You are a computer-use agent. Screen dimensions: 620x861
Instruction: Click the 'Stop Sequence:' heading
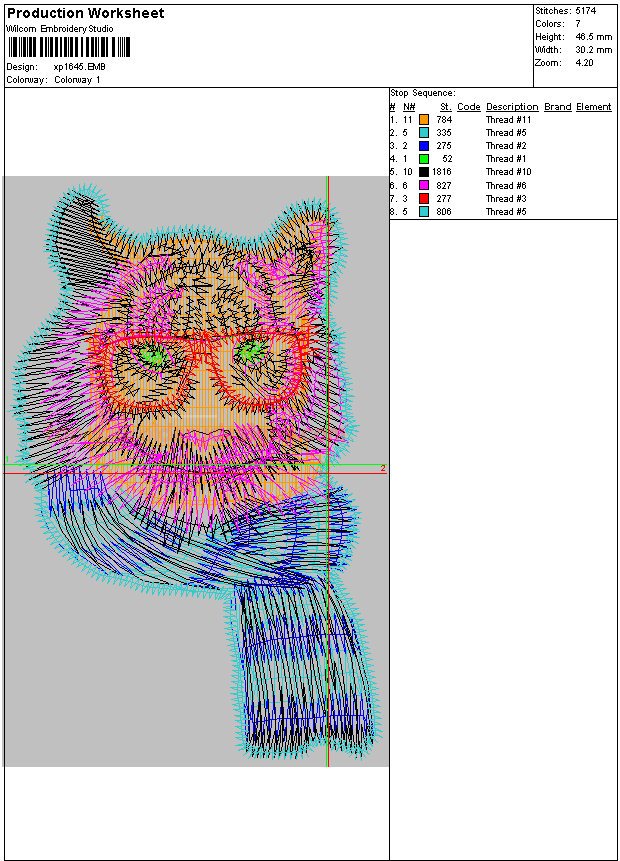tap(423, 93)
